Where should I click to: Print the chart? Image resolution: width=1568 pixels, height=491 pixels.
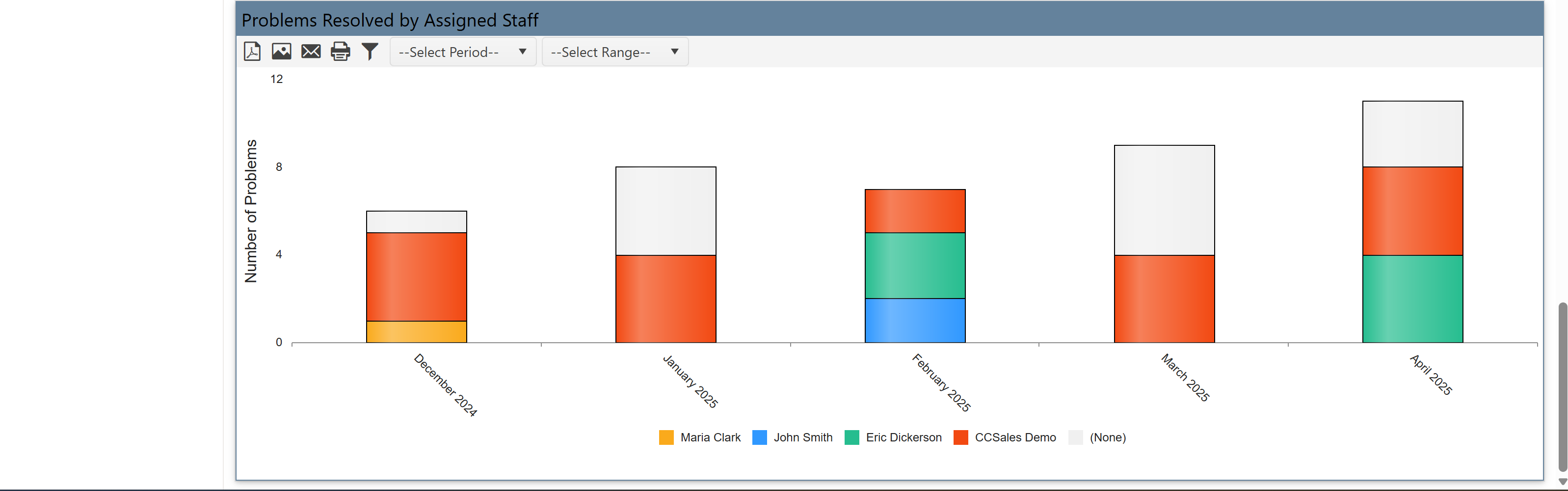point(340,52)
